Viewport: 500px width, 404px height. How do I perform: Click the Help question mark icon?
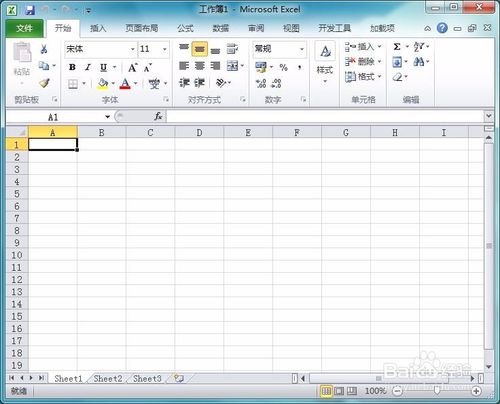[442, 28]
